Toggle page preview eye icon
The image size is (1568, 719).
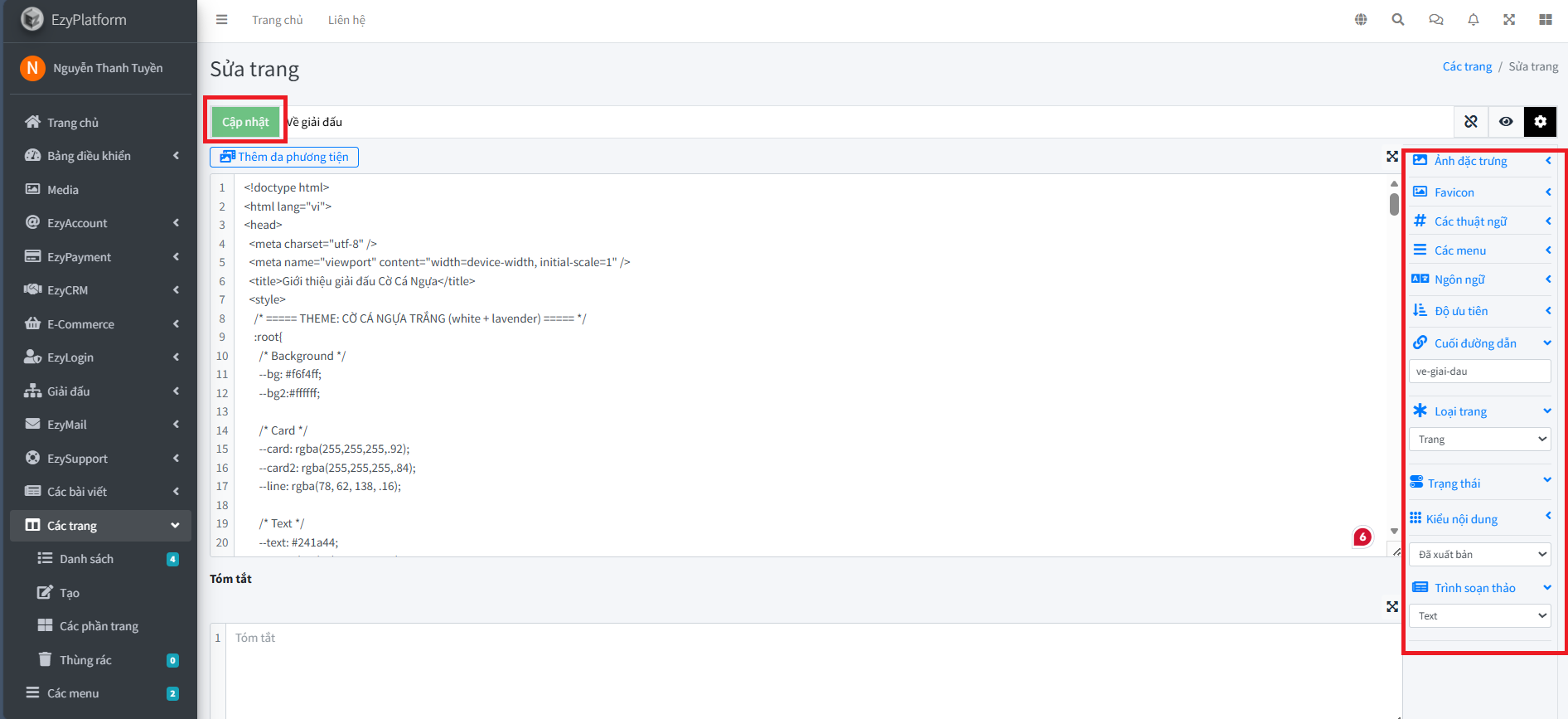click(1506, 122)
